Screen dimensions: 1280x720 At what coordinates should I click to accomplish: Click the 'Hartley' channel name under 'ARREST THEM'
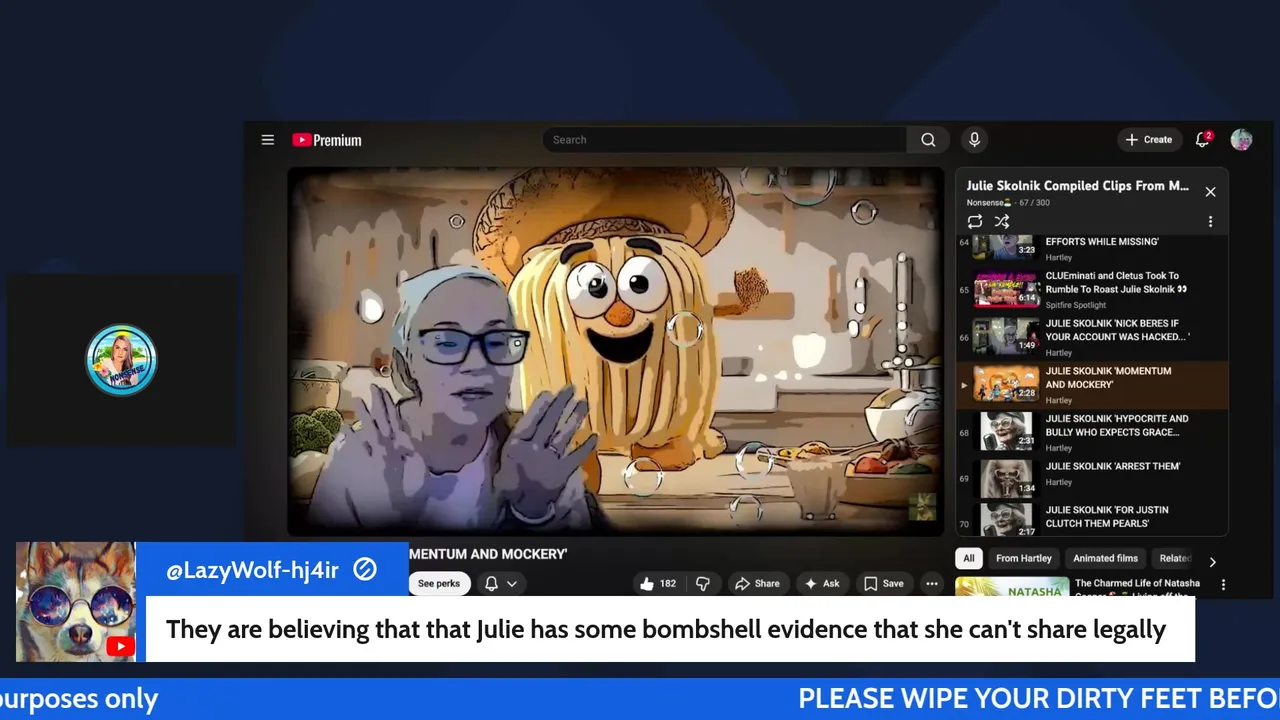click(x=1059, y=482)
